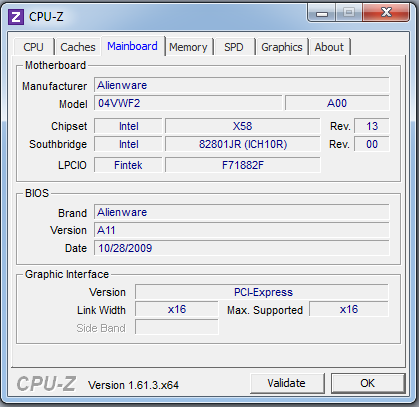Click the Model field 04VWF2

tap(188, 103)
